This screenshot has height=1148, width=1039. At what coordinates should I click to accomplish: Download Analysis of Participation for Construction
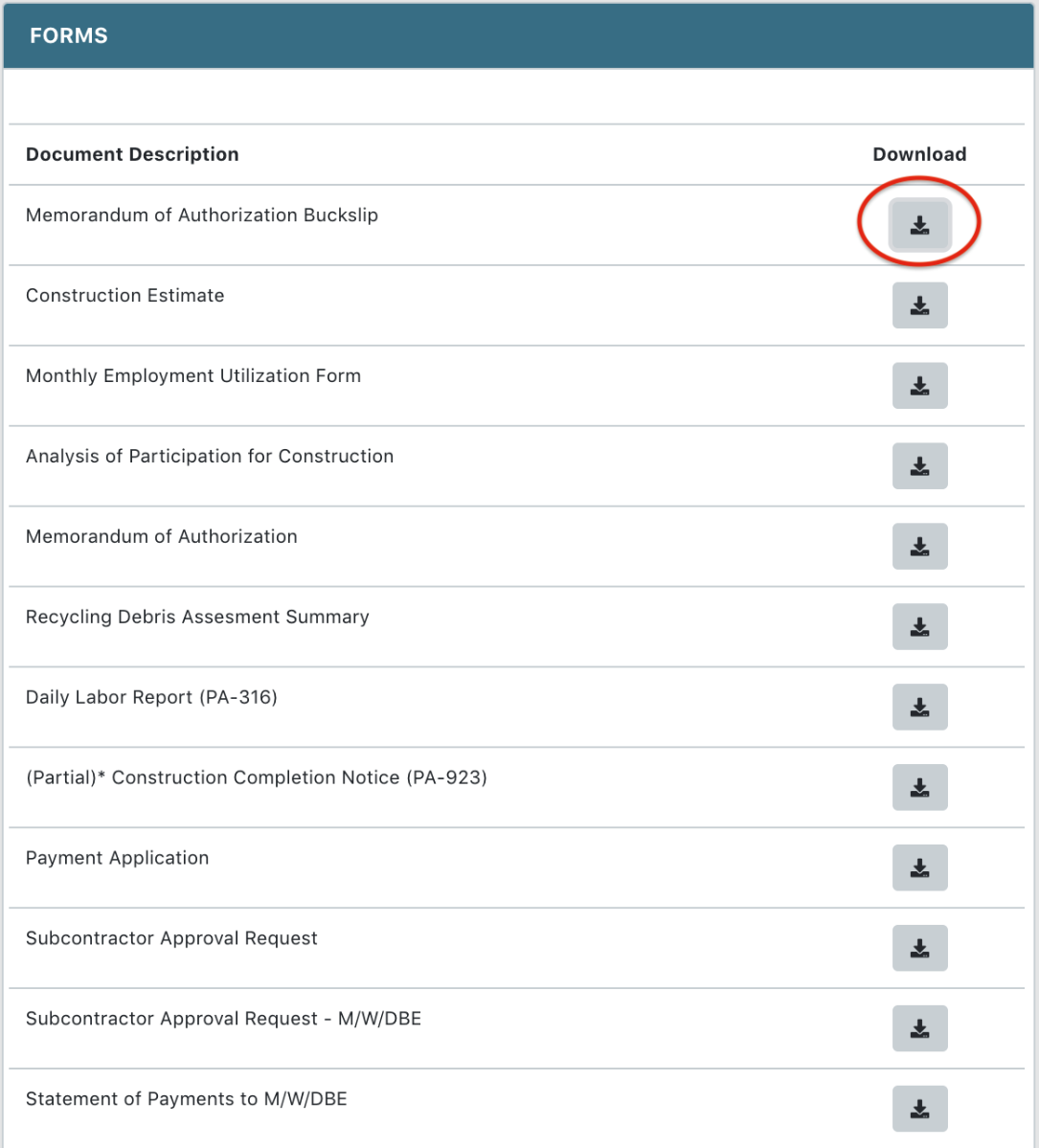(x=919, y=466)
